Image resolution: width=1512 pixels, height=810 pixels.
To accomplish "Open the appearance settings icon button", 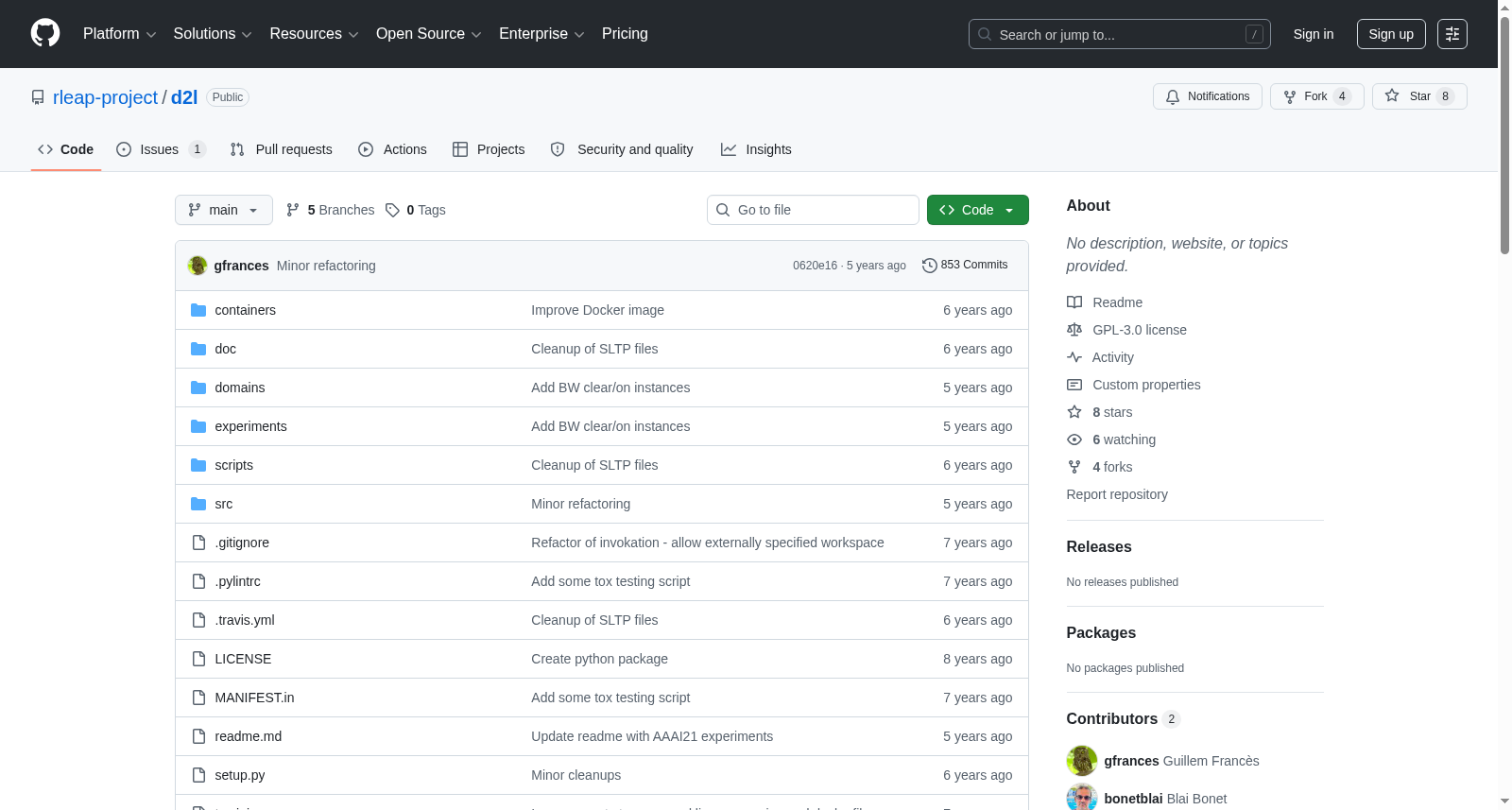I will 1452,34.
